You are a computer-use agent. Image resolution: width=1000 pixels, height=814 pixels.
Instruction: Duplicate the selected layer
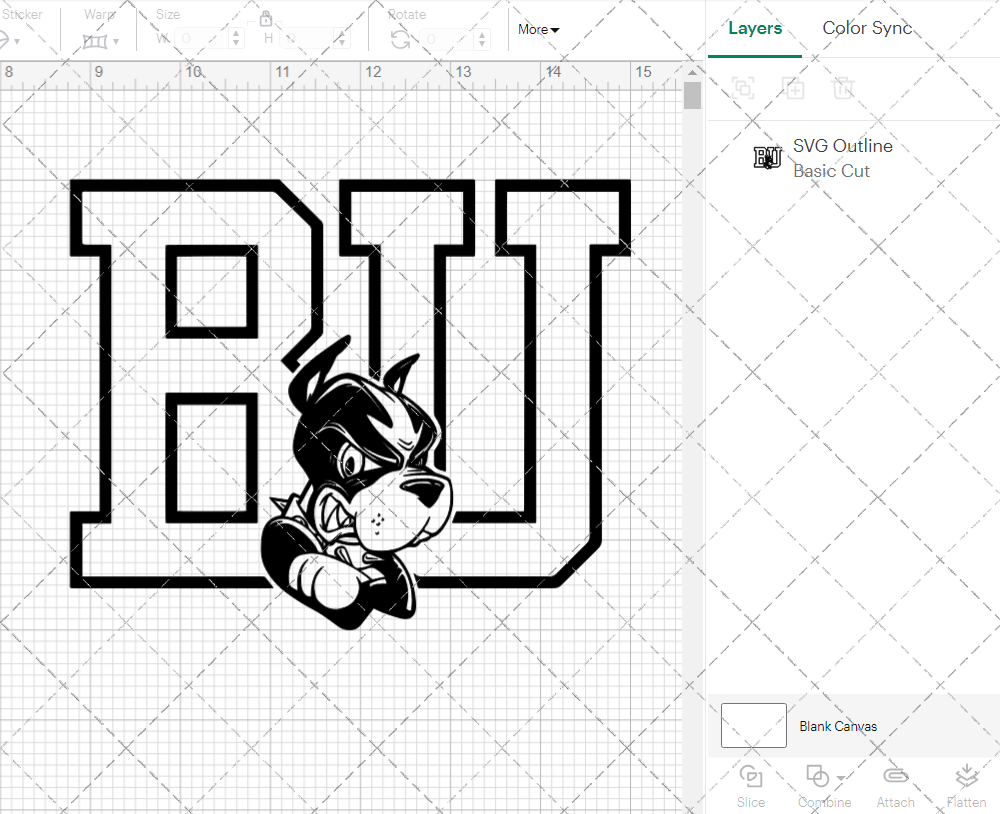[794, 88]
